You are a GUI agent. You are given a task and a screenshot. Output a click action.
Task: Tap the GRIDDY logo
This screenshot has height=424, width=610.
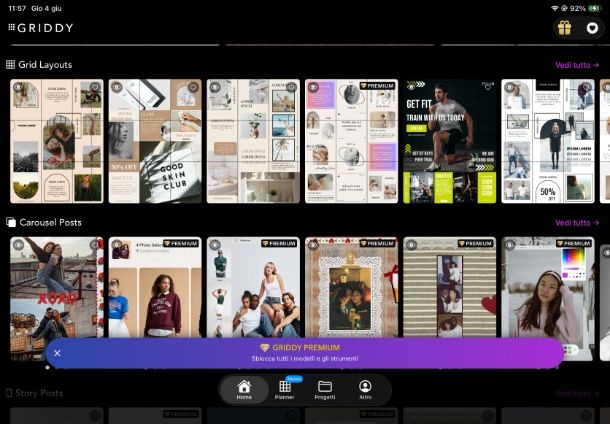40,28
